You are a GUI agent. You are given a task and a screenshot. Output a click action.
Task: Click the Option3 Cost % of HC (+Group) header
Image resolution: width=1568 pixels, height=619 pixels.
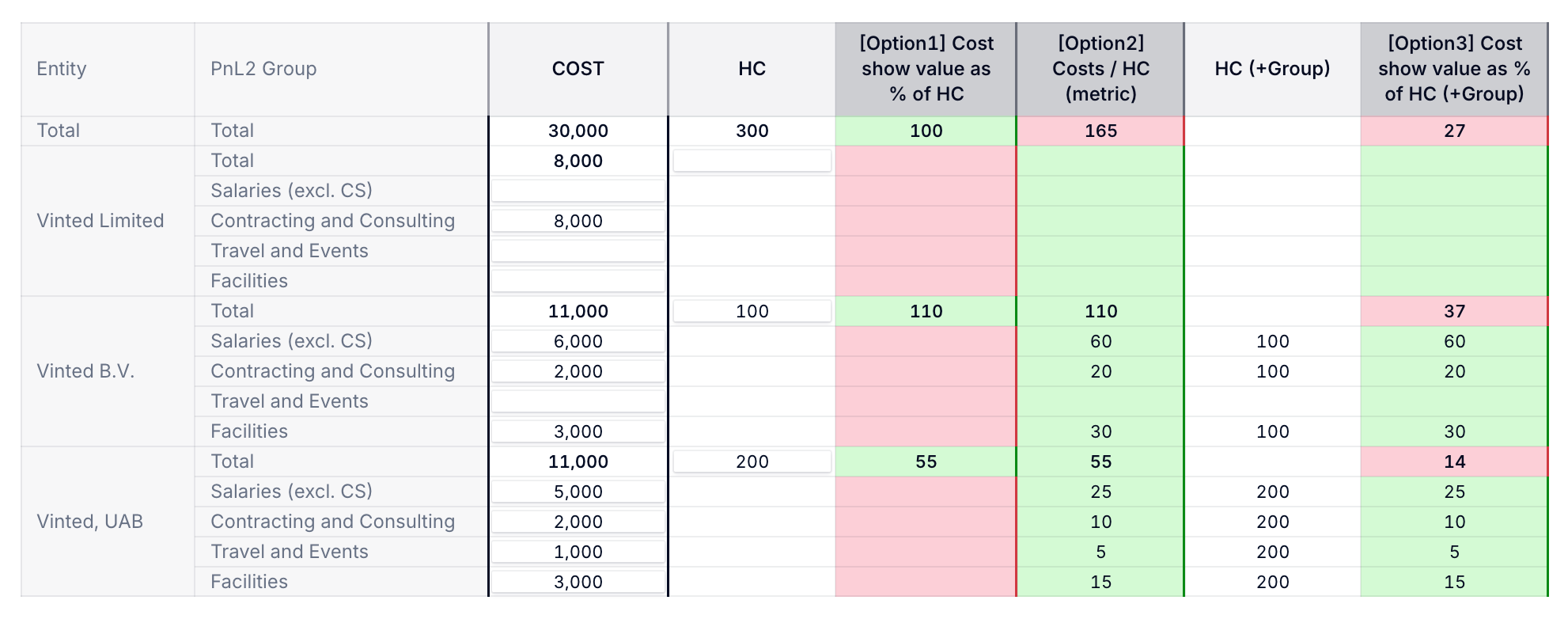1454,69
